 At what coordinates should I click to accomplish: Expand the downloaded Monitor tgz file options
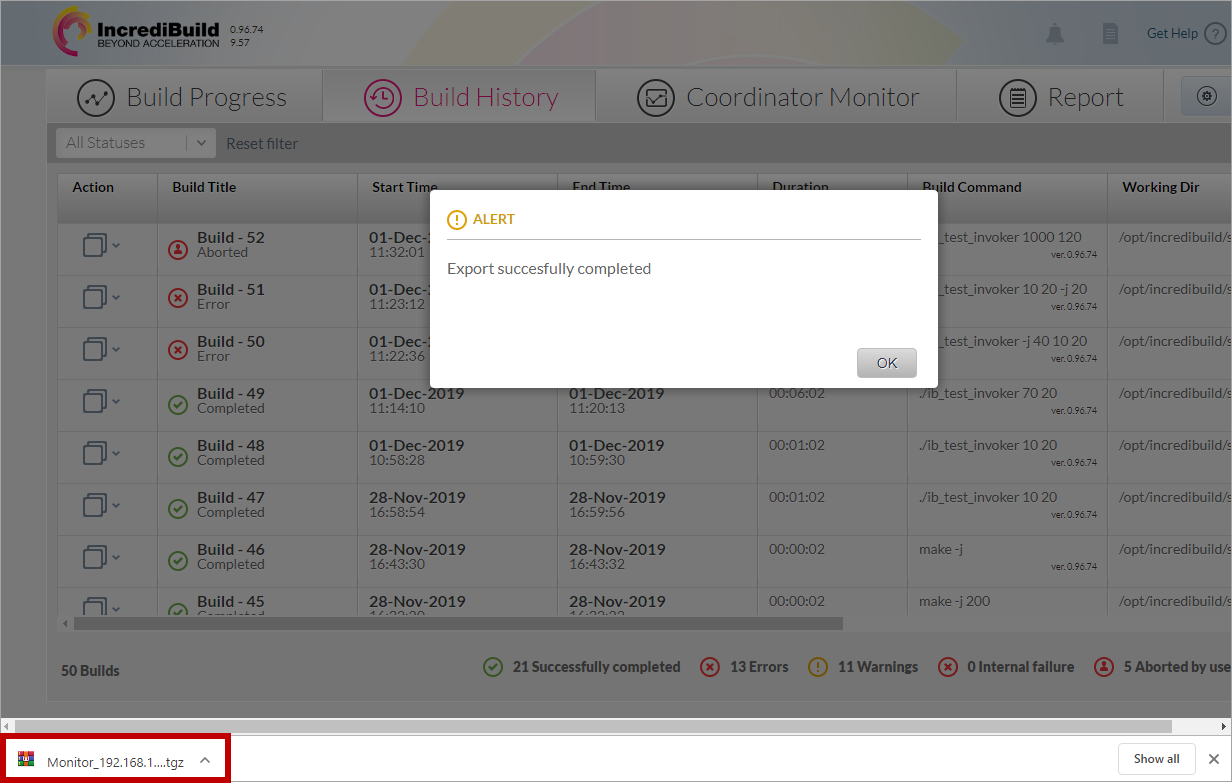[x=205, y=760]
